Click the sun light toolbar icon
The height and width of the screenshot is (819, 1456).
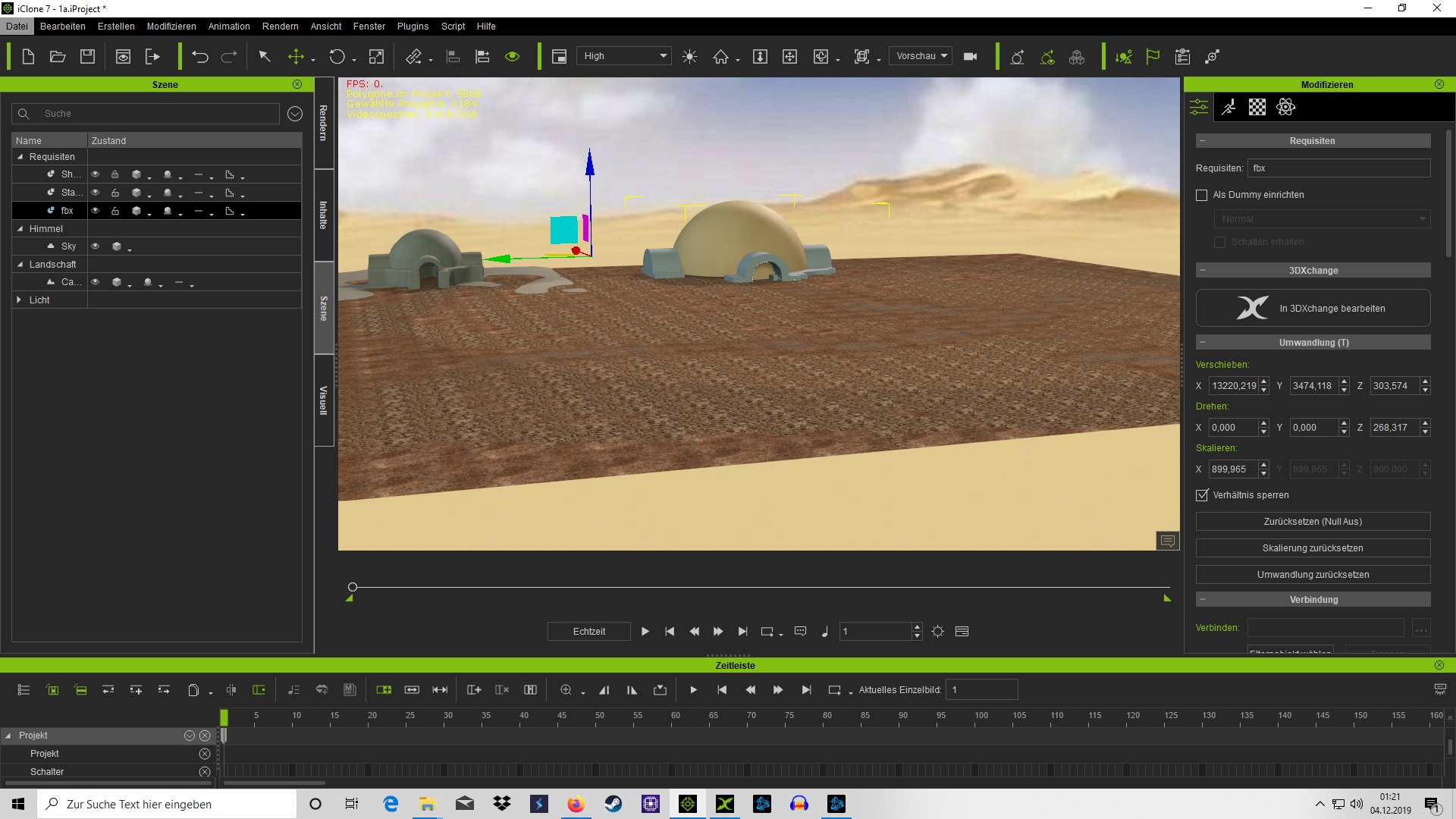coord(689,57)
